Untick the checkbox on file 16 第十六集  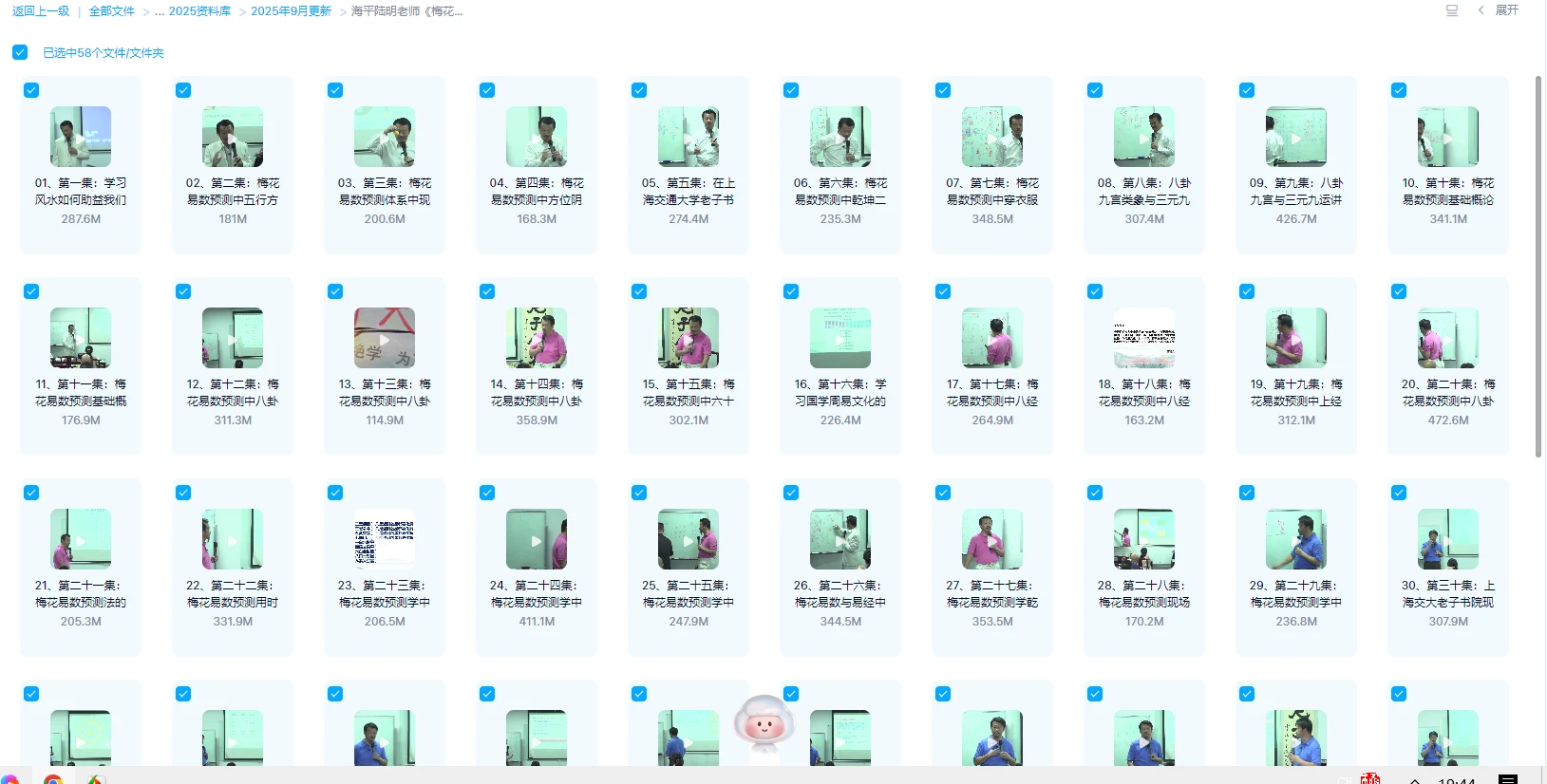tap(791, 291)
